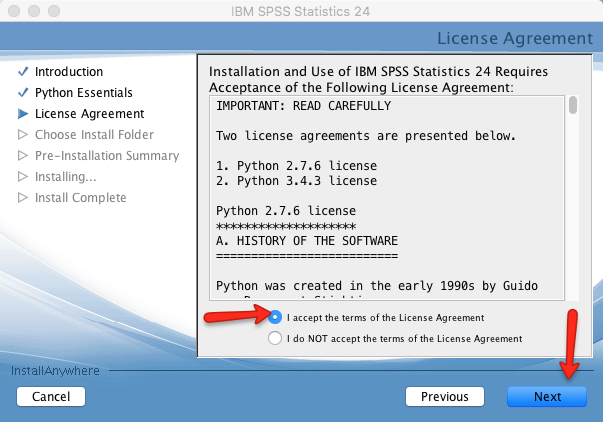The height and width of the screenshot is (422, 603).
Task: Click the Introduction step label
Action: tap(69, 72)
